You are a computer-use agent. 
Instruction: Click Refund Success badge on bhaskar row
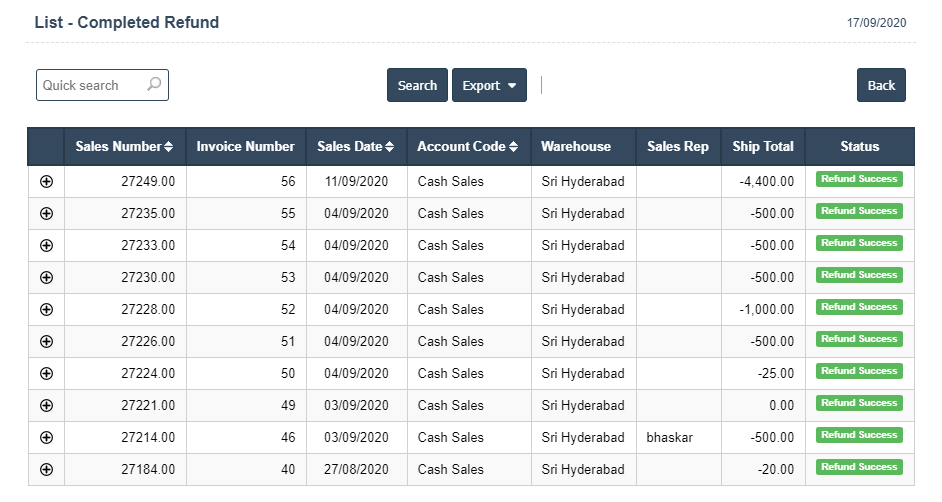[859, 435]
